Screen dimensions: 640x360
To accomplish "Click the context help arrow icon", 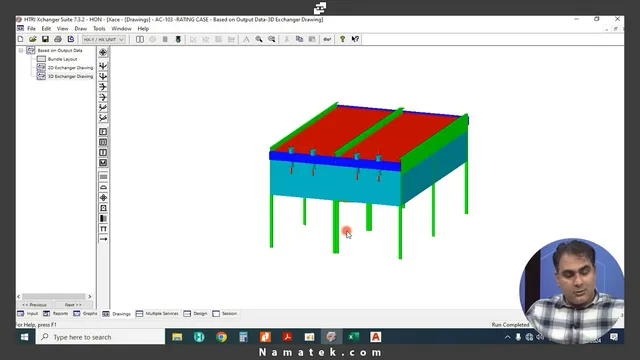I will click(355, 39).
